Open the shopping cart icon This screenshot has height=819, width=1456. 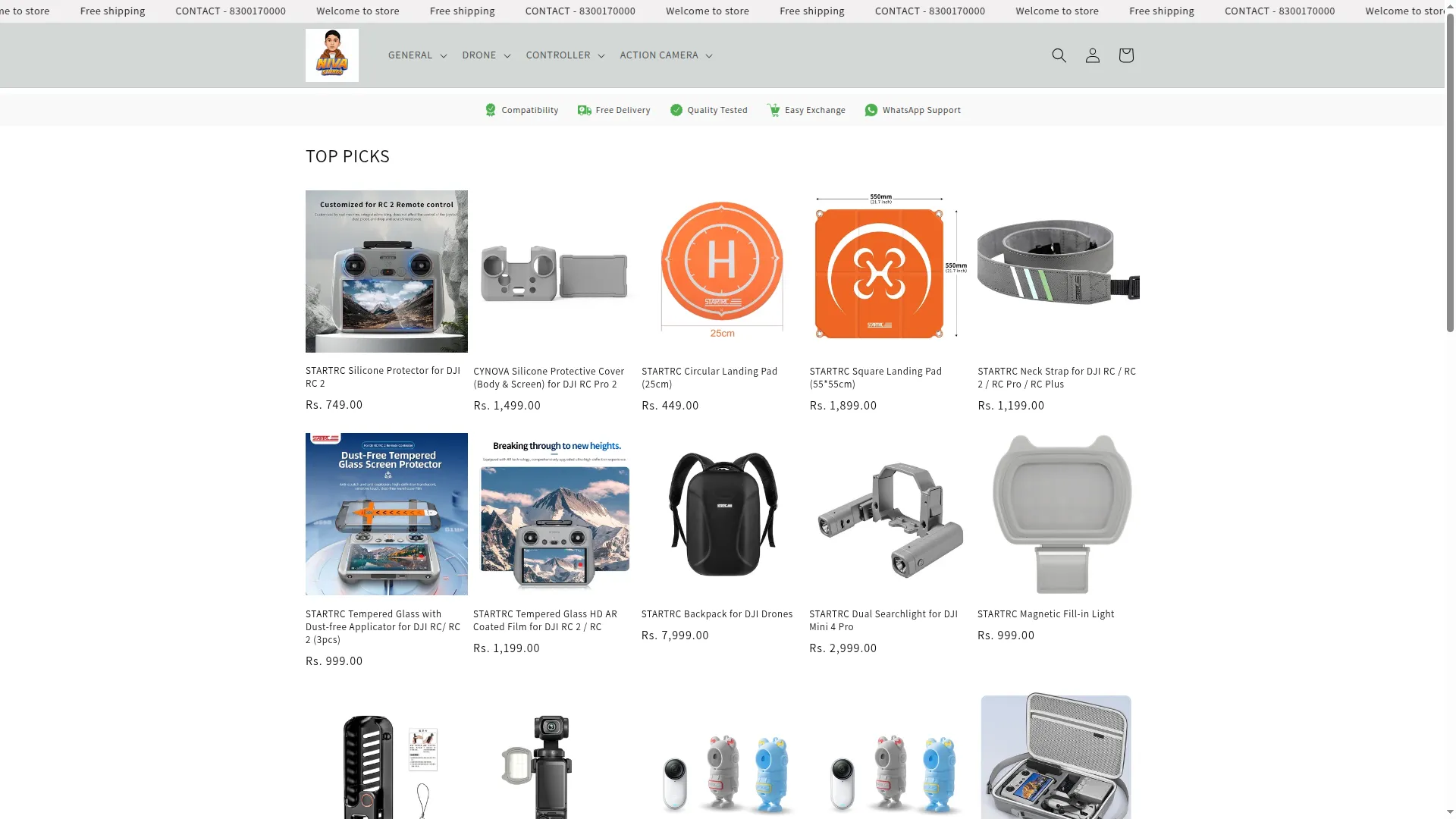1125,55
